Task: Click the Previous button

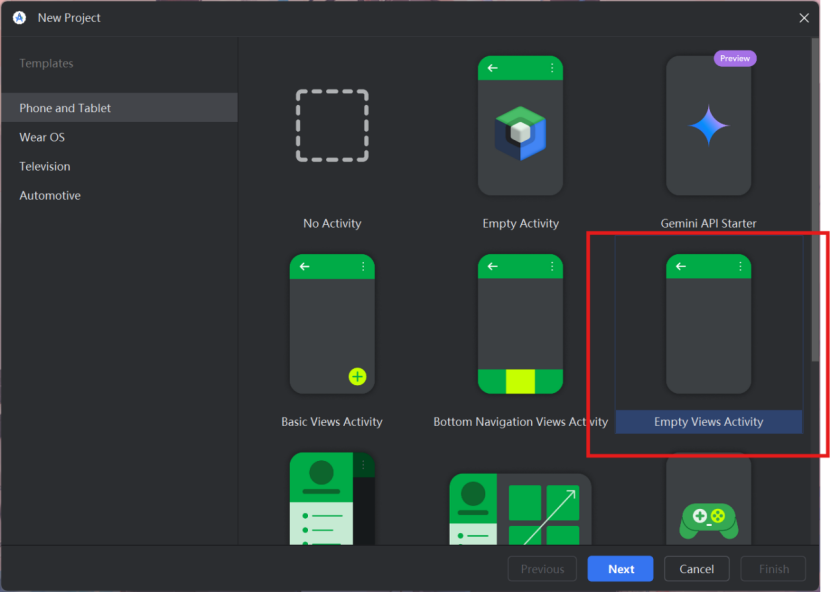Action: click(x=542, y=569)
